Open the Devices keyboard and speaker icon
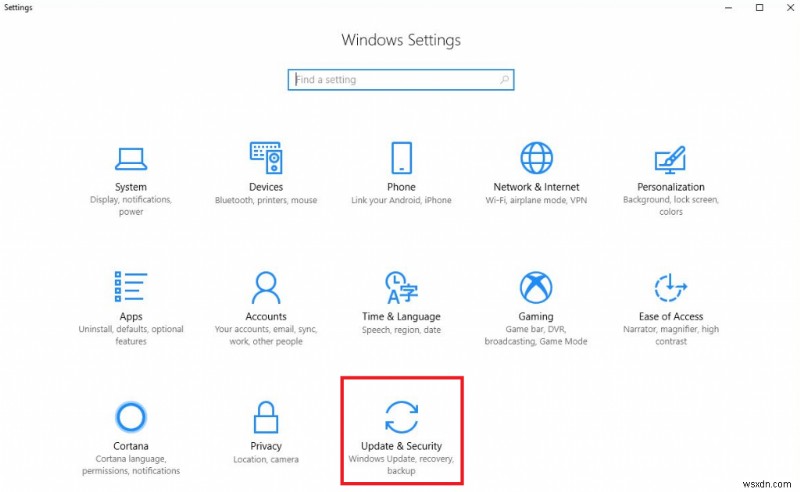 tap(266, 158)
